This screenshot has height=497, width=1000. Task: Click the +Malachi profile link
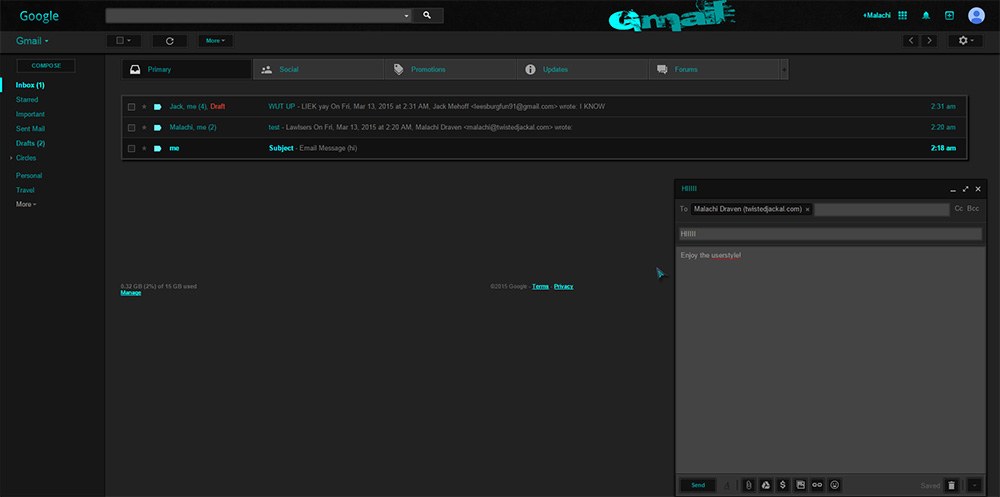[x=876, y=15]
